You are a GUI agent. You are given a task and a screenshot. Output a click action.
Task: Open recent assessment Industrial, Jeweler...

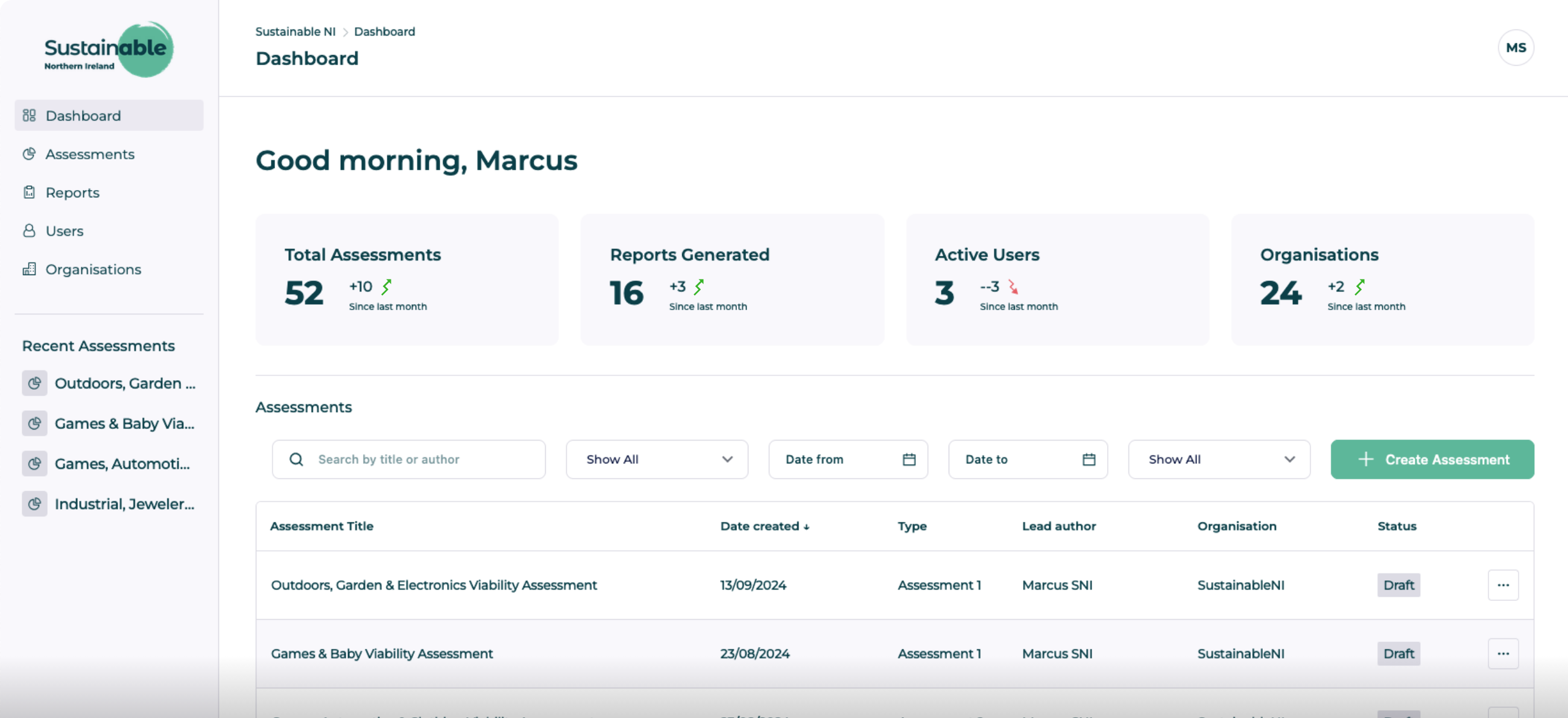pos(124,504)
